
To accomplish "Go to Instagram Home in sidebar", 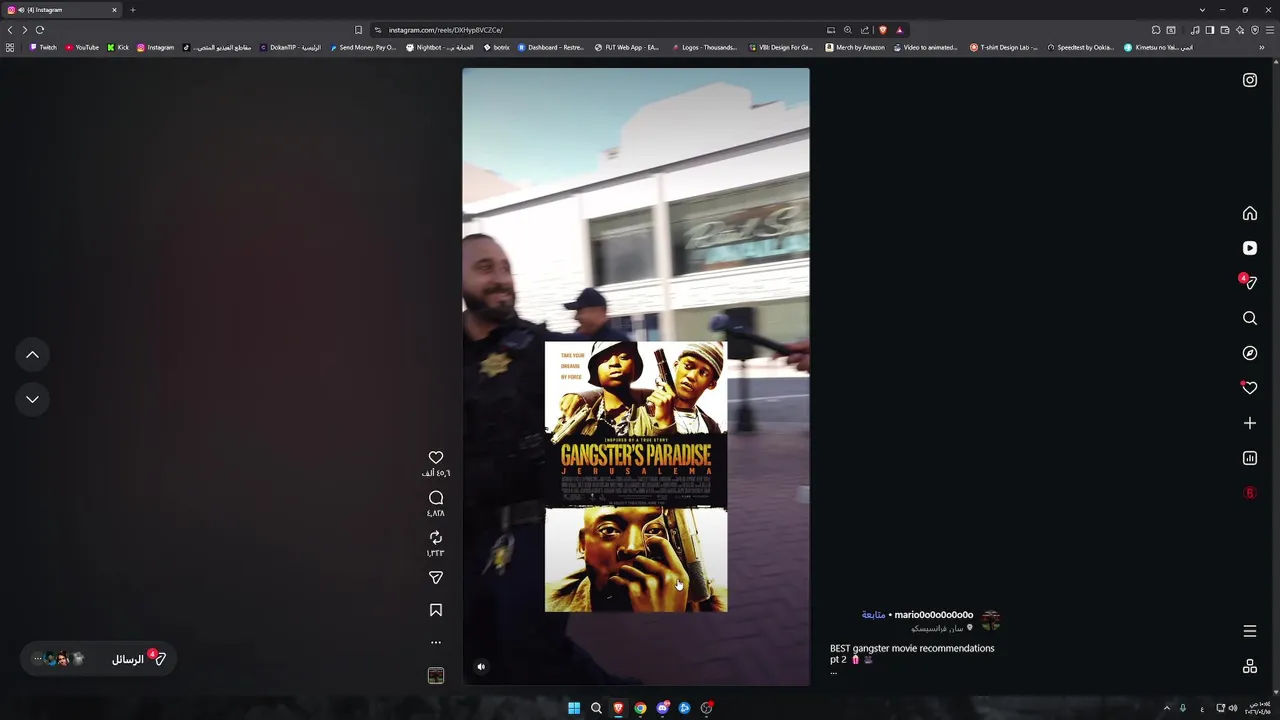I will pos(1250,213).
